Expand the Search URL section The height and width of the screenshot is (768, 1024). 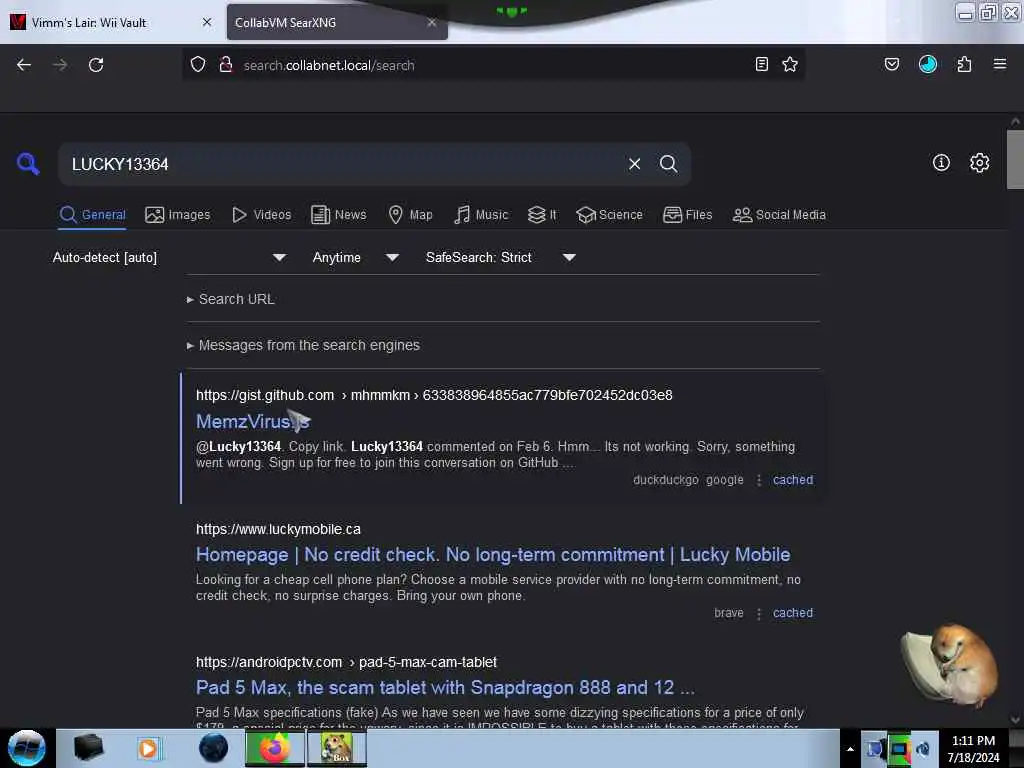(x=231, y=299)
